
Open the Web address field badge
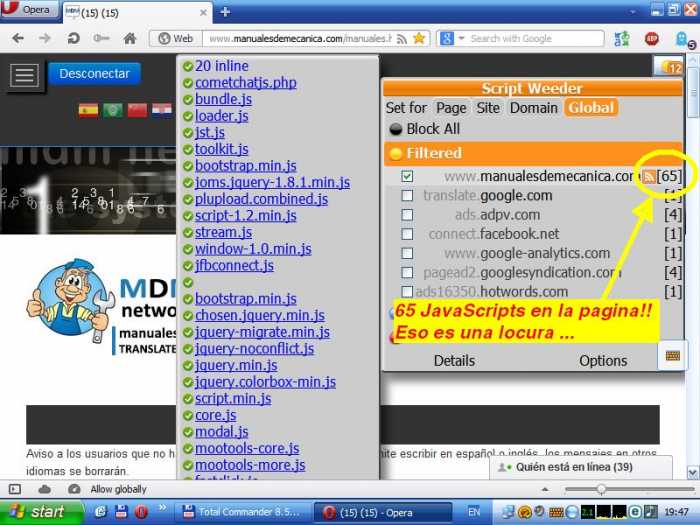(175, 38)
